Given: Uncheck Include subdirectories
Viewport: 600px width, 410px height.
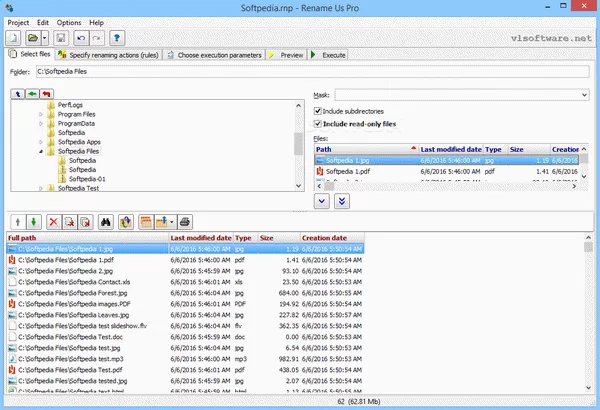Looking at the screenshot, I should 319,110.
